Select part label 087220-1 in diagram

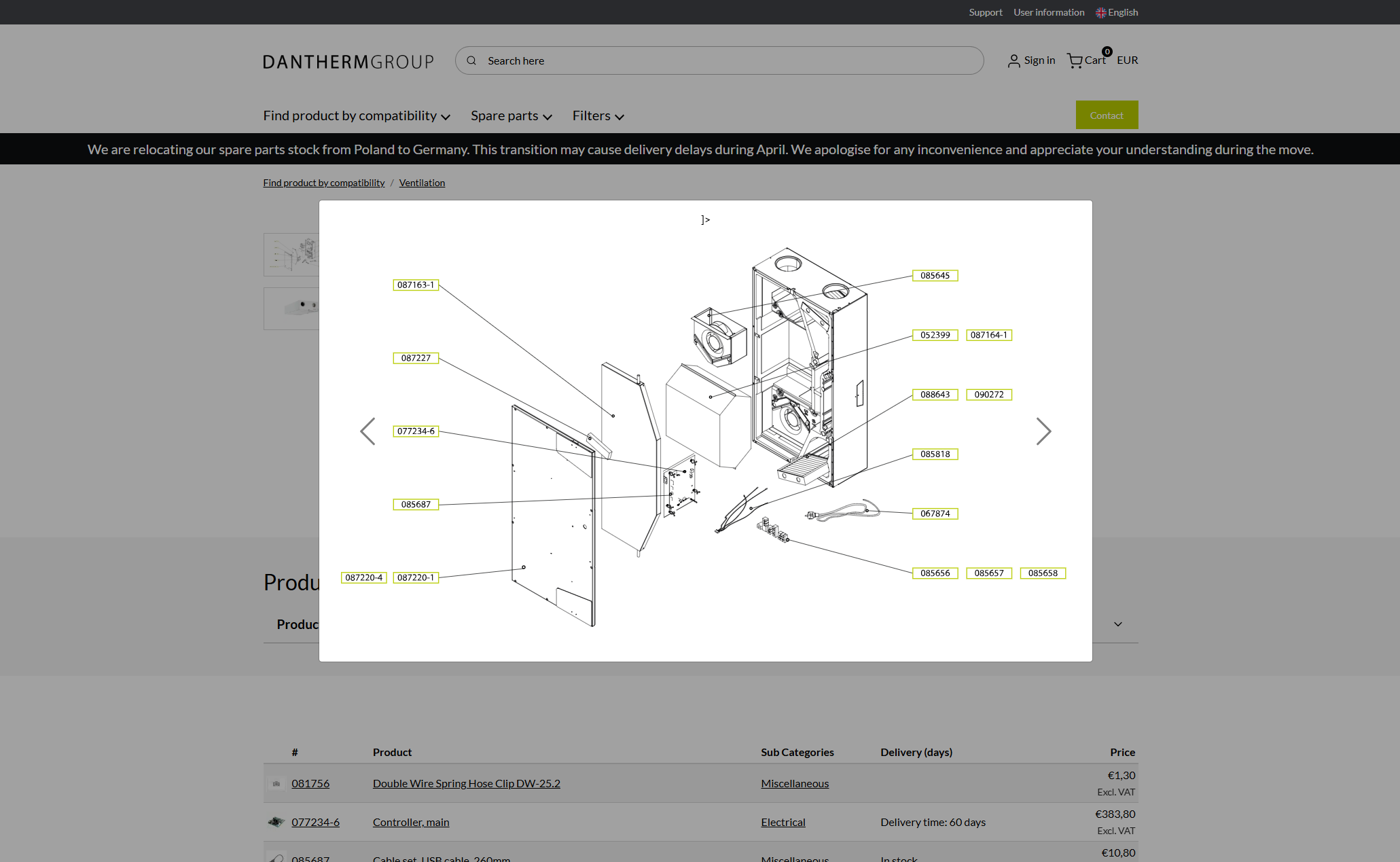[416, 577]
